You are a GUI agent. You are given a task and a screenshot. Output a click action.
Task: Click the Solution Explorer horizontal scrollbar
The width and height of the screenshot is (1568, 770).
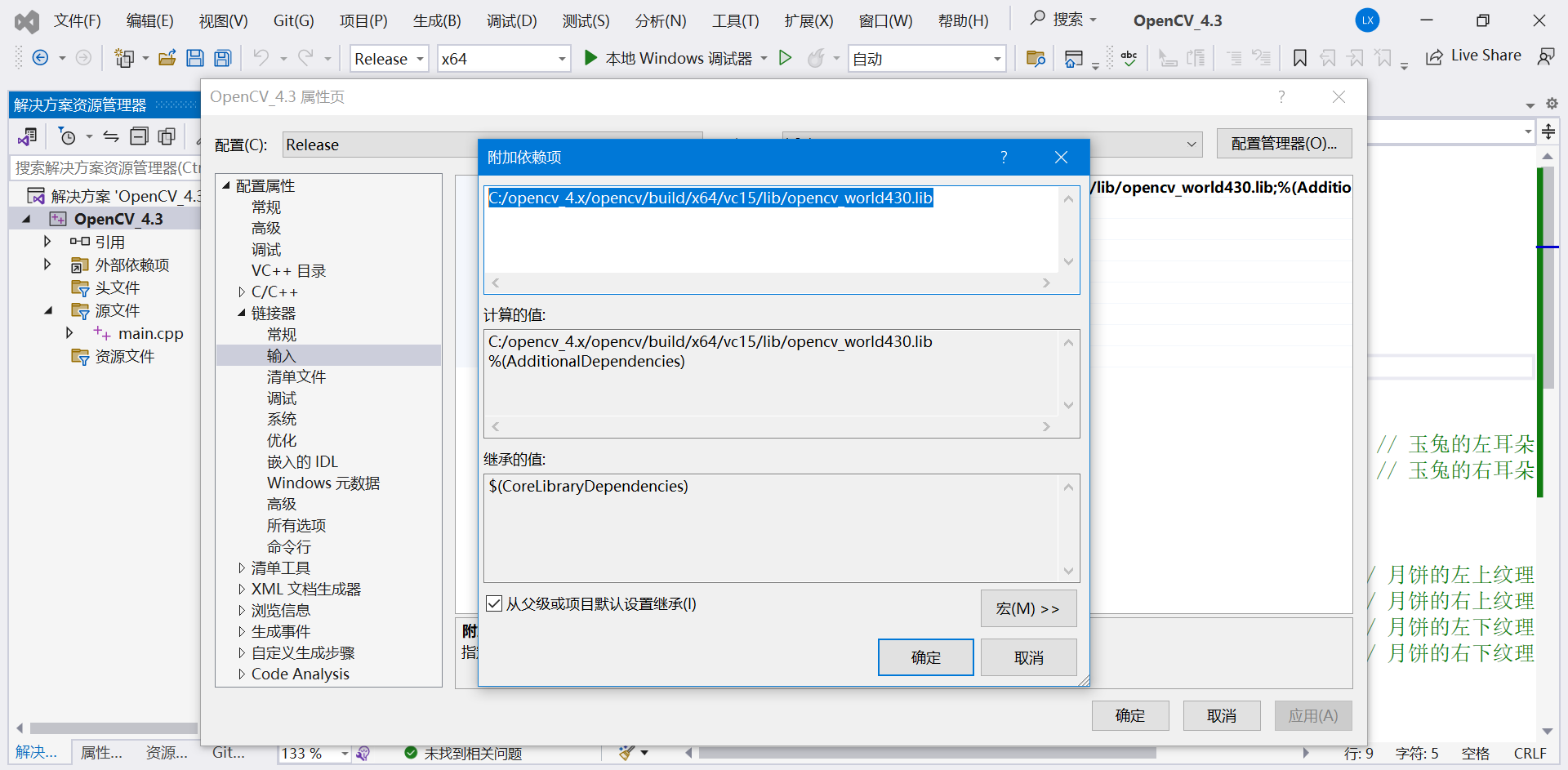point(114,728)
